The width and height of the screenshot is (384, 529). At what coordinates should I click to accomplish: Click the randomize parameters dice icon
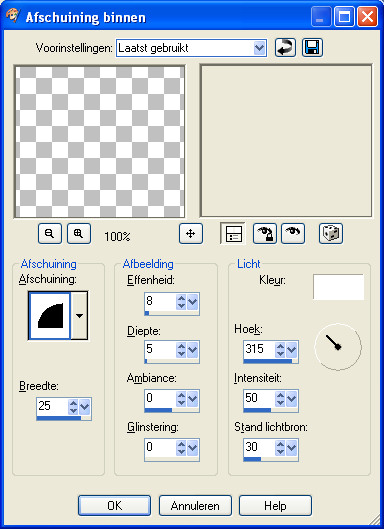[331, 233]
